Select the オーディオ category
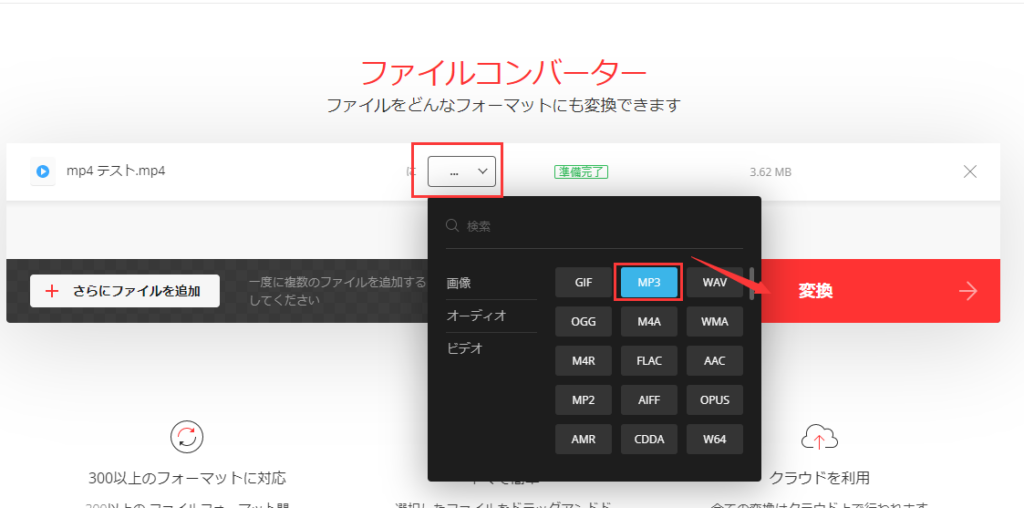 (x=476, y=316)
